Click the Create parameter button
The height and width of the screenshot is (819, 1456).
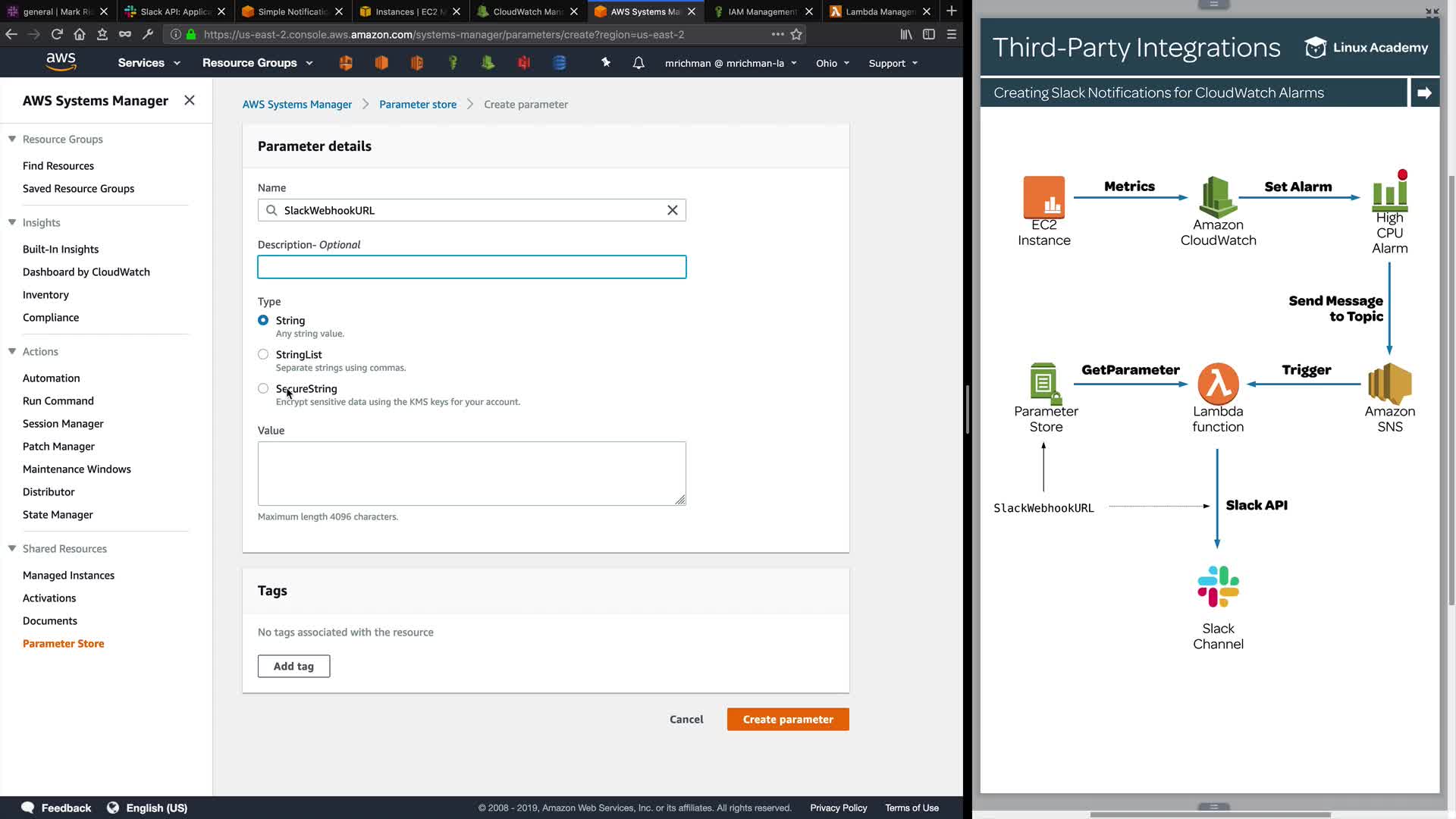click(x=787, y=719)
